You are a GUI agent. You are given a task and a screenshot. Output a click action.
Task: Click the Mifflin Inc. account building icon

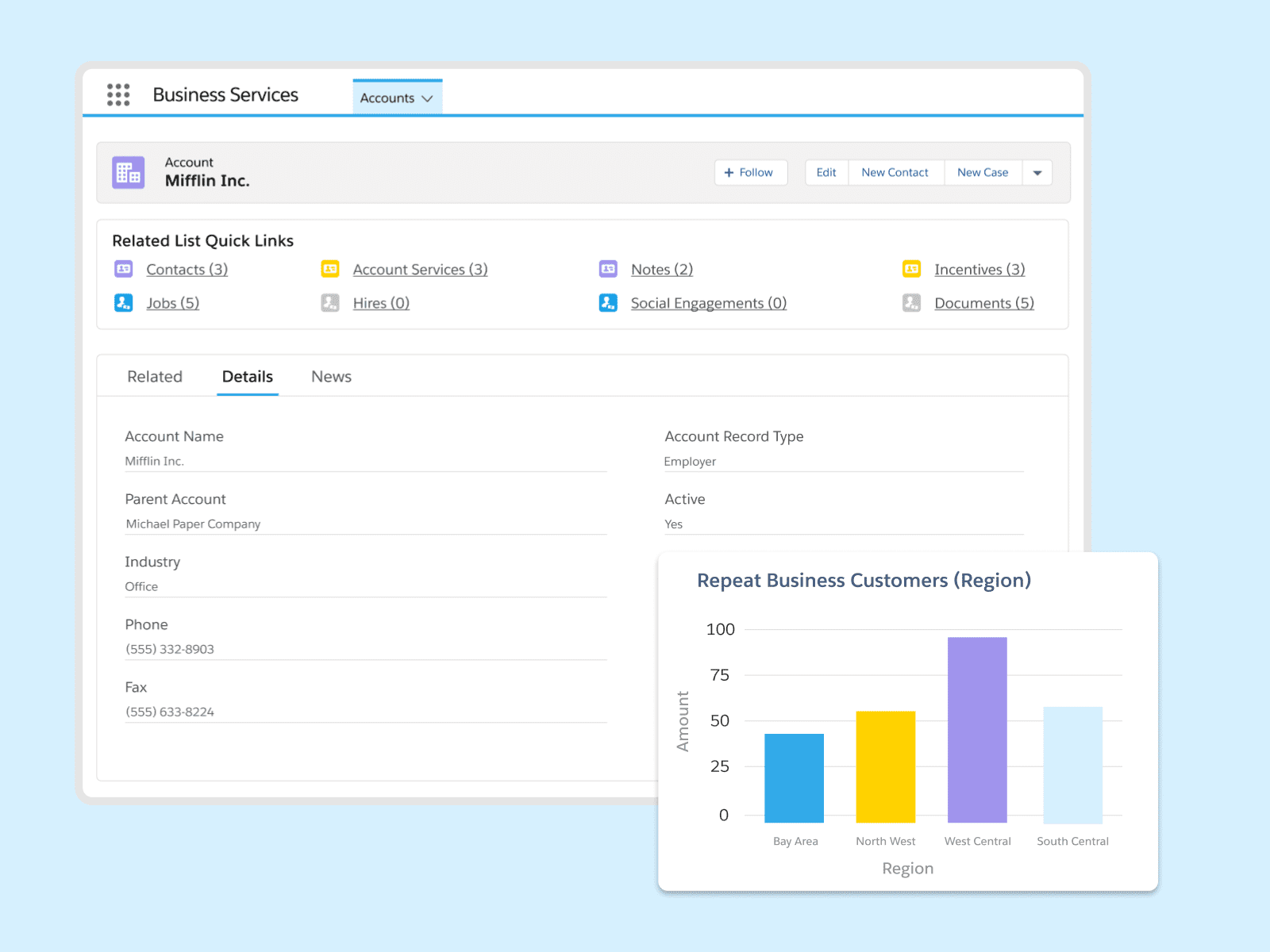[x=129, y=172]
